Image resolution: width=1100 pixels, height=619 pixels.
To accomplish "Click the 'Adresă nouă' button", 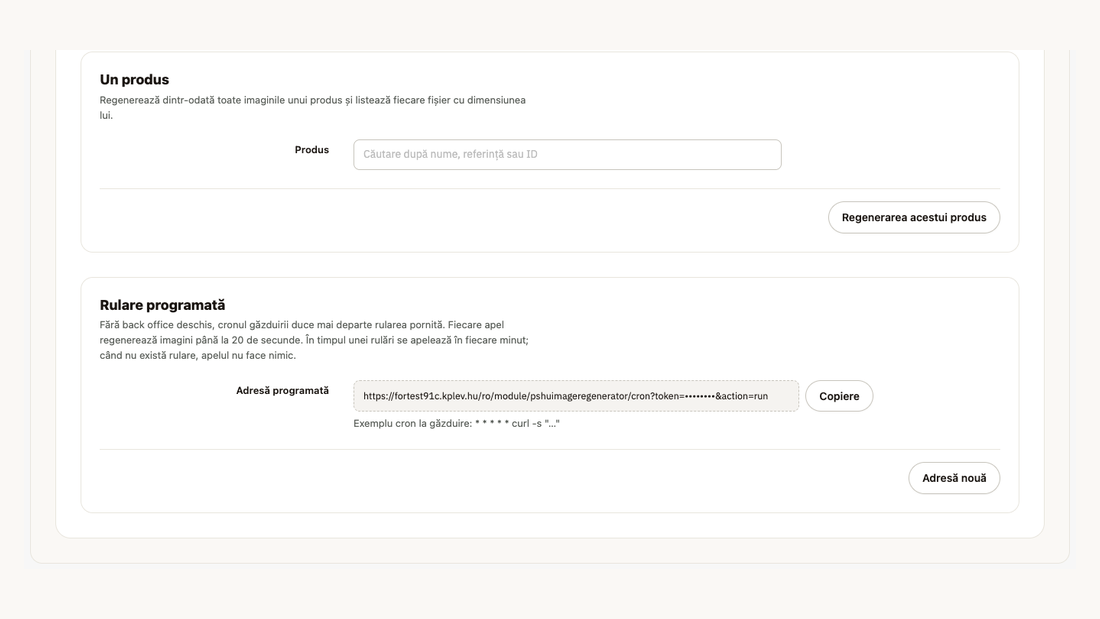I will coord(954,478).
